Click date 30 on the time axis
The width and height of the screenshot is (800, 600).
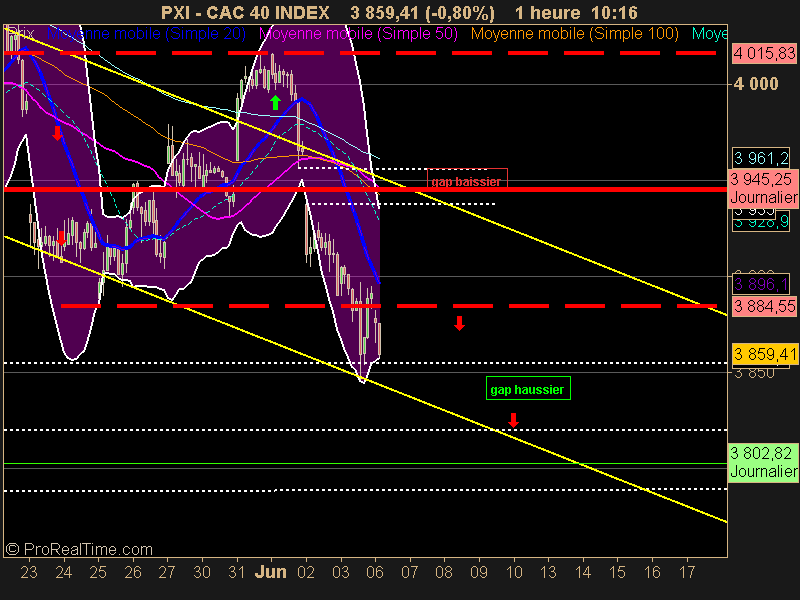[202, 572]
